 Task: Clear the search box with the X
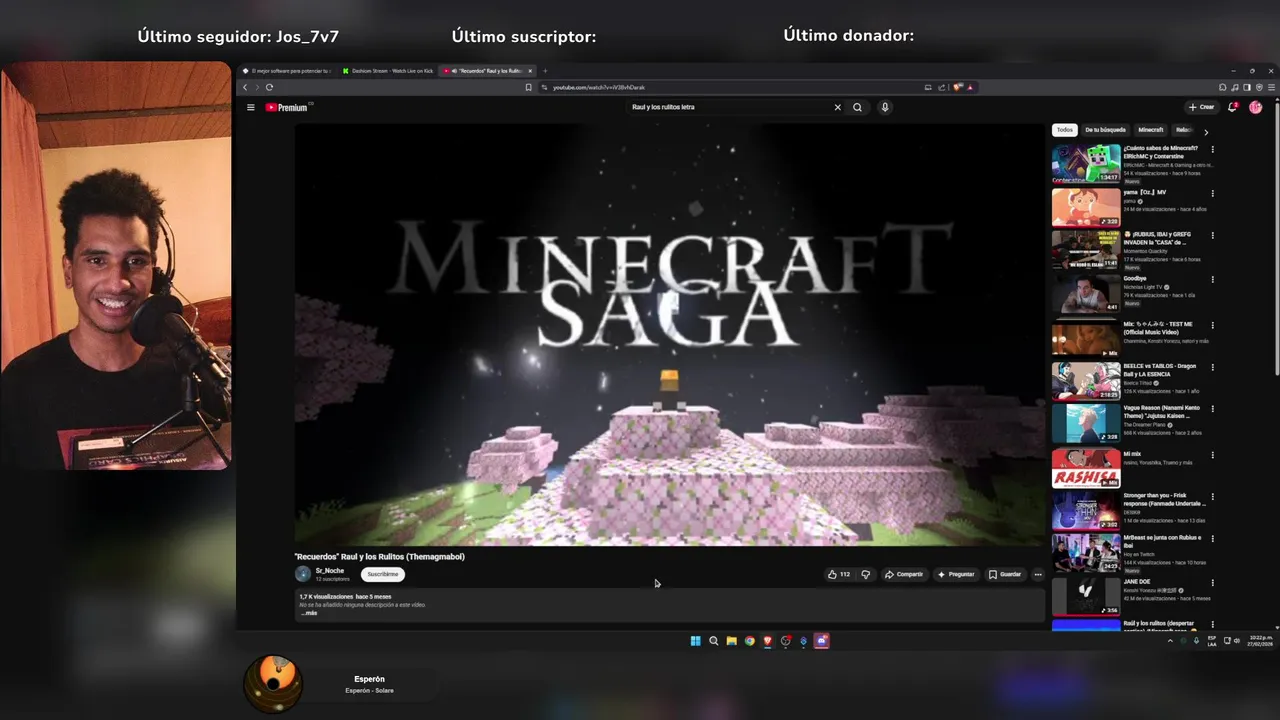tap(838, 107)
